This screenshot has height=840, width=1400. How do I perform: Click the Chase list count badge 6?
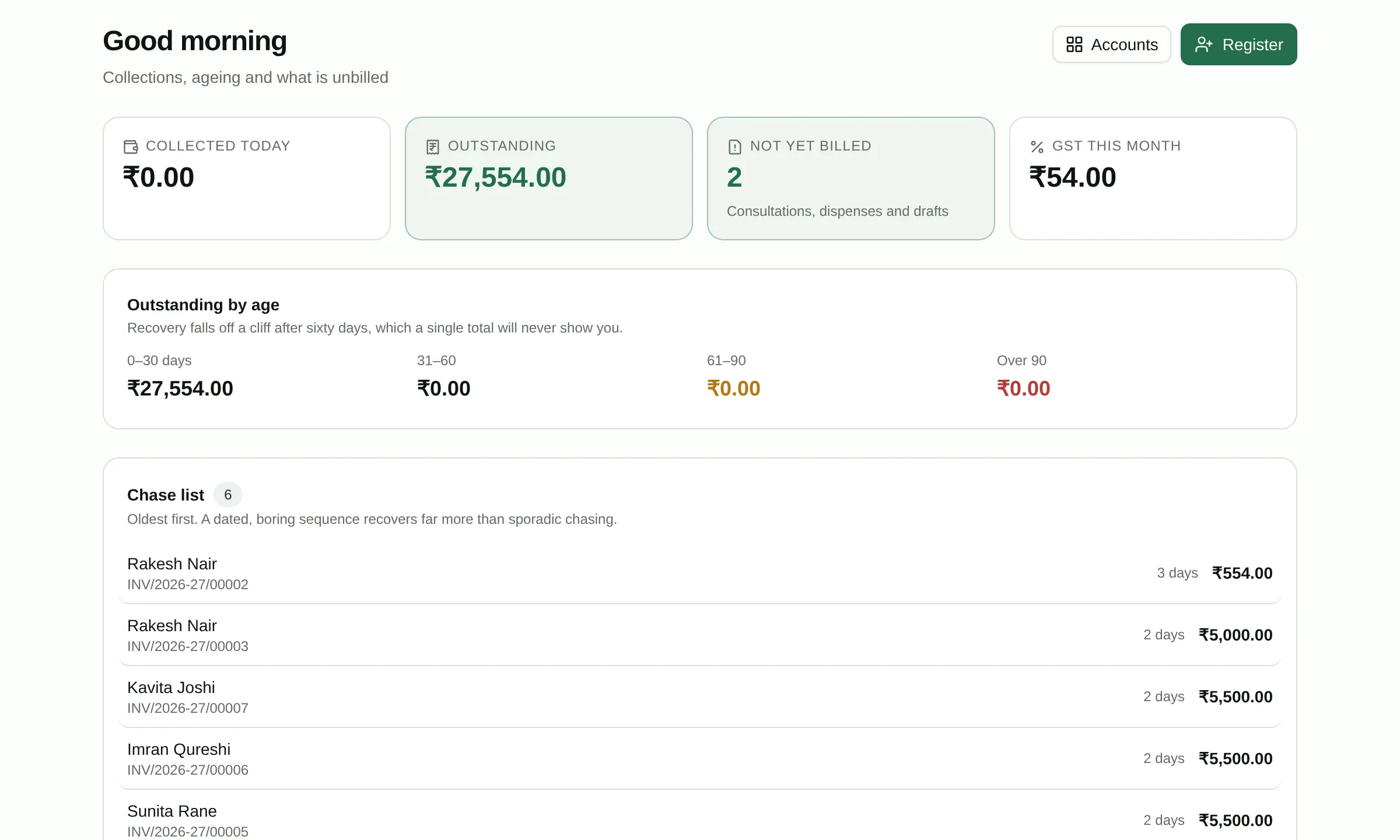pyautogui.click(x=228, y=495)
